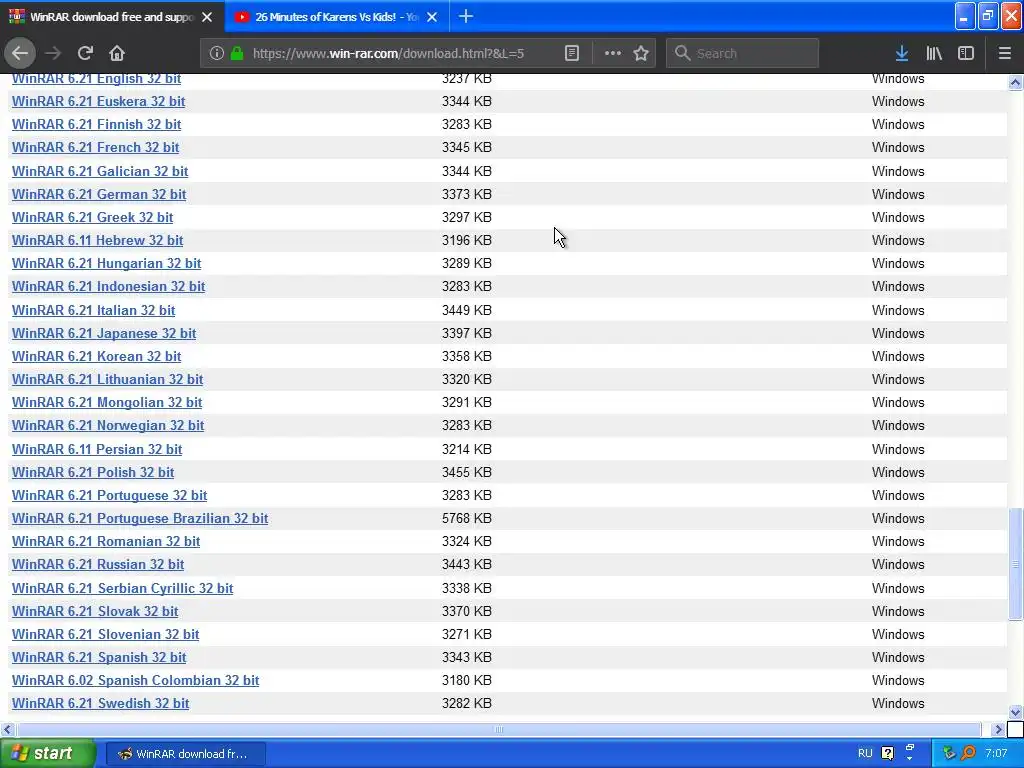Click WinRAR 6.21 Norwegian 32 bit

pos(108,425)
